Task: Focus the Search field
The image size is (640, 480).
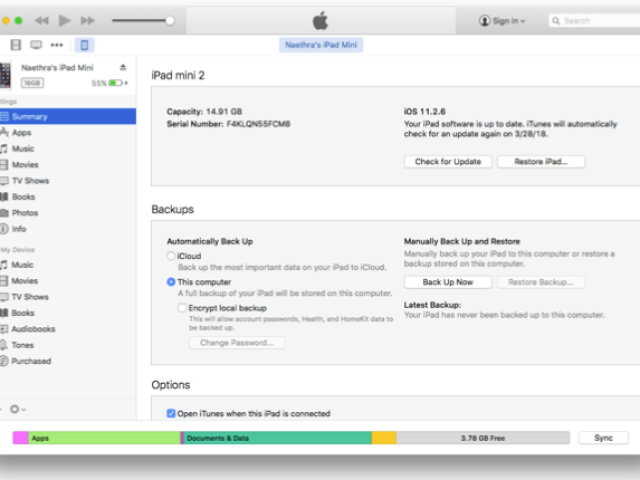Action: tap(594, 20)
